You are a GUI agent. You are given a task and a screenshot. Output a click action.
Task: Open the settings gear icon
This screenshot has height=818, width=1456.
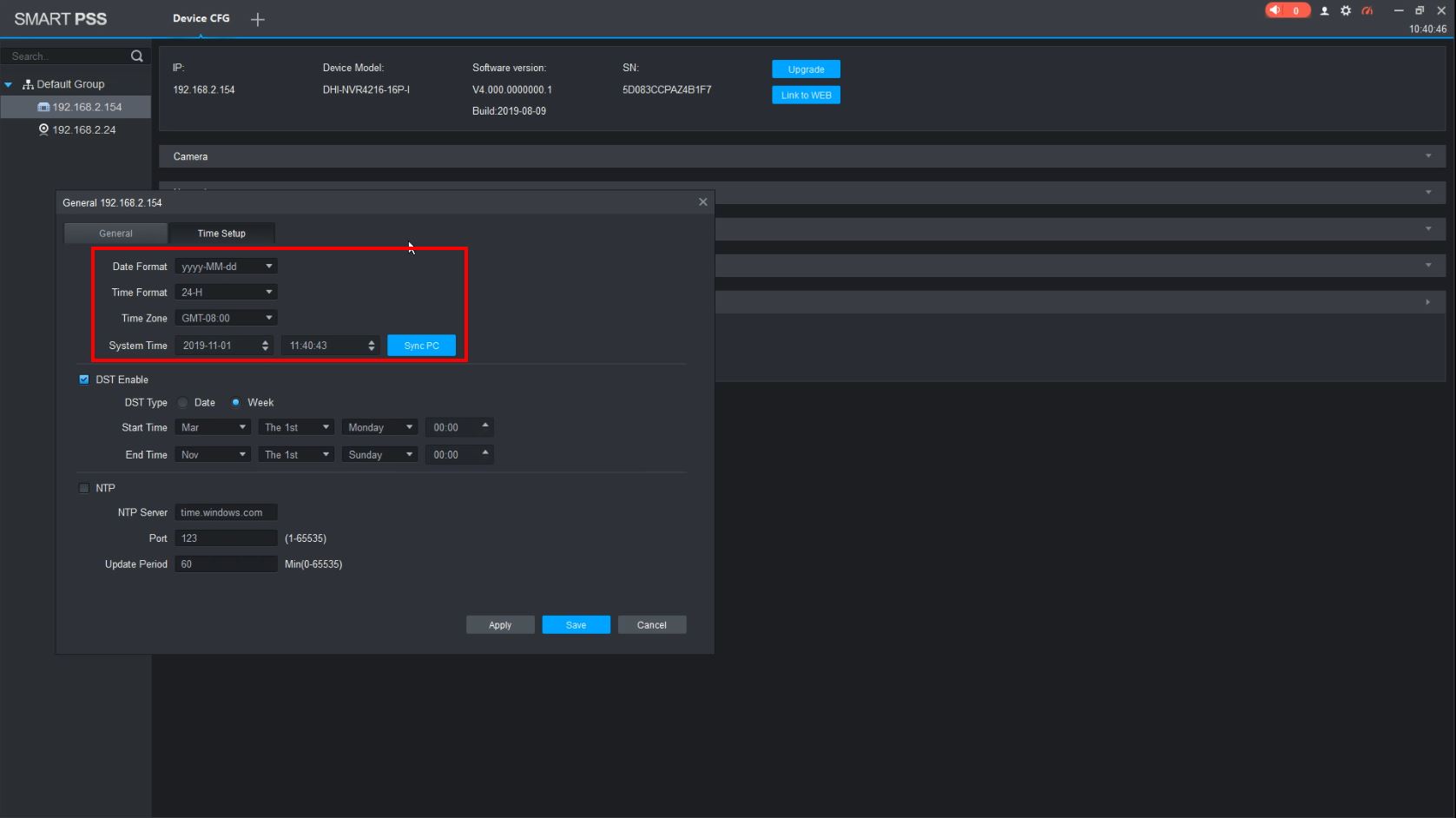coord(1345,11)
